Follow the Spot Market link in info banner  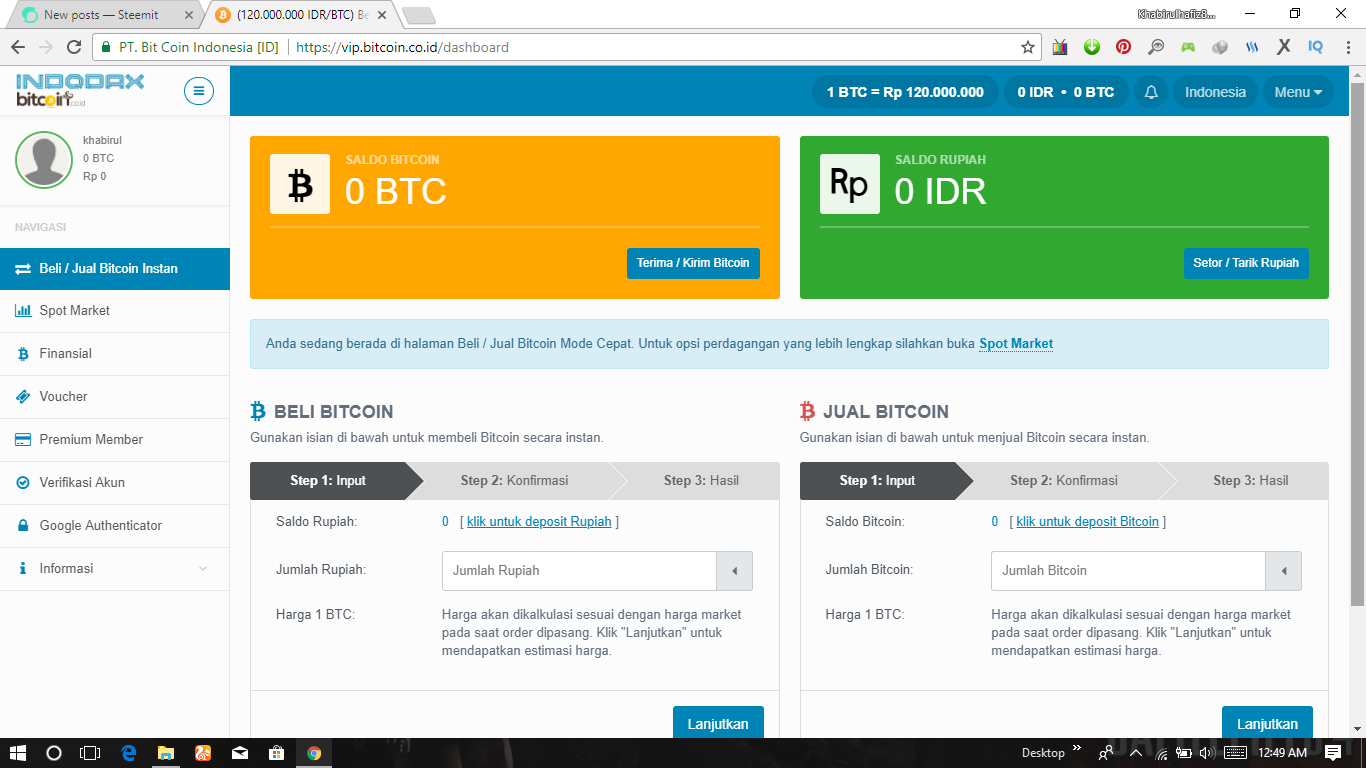[1016, 343]
